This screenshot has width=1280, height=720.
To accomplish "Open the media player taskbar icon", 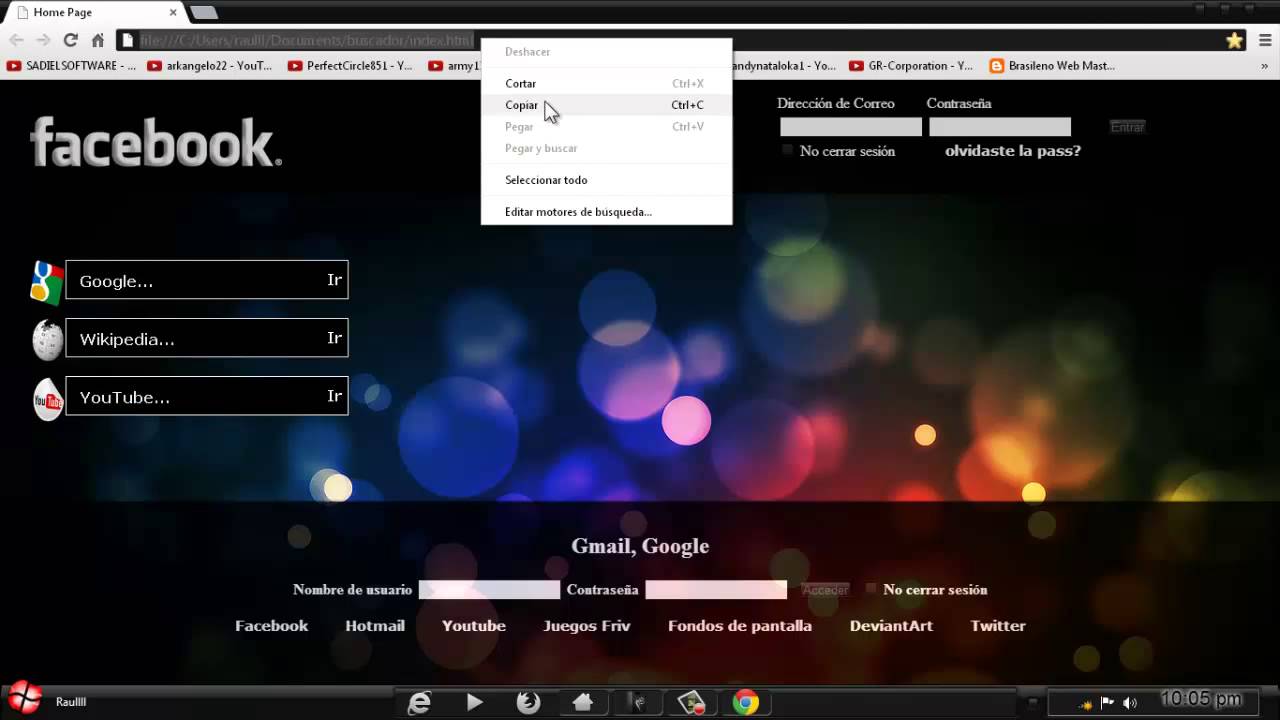I will point(474,703).
